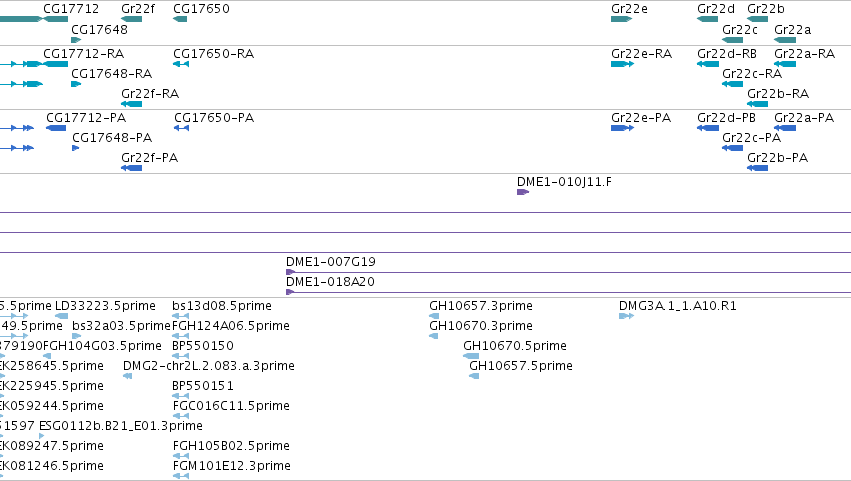Click the Gr22a-RA transcript label
851x481 pixels.
coord(804,54)
